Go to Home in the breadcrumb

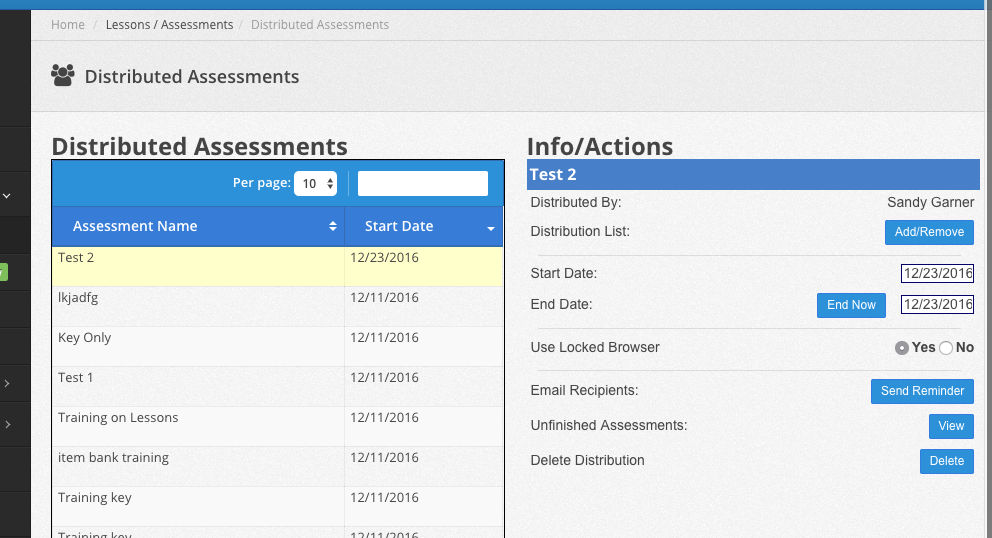(68, 24)
